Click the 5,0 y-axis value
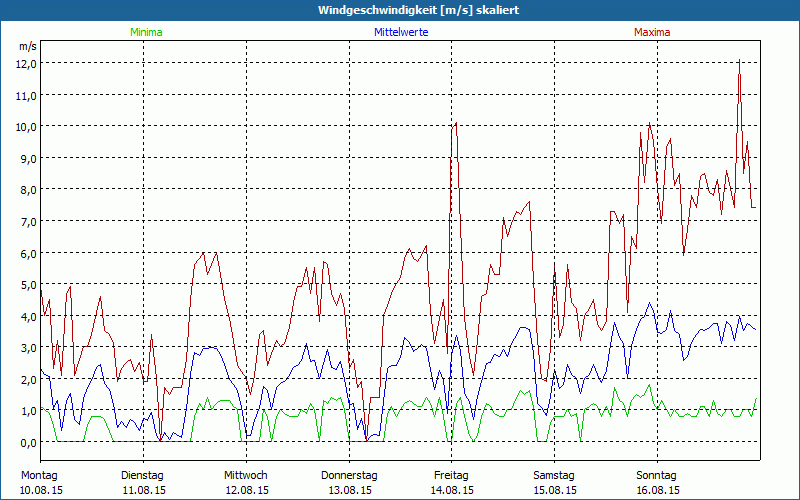This screenshot has height=500, width=800. (x=29, y=285)
